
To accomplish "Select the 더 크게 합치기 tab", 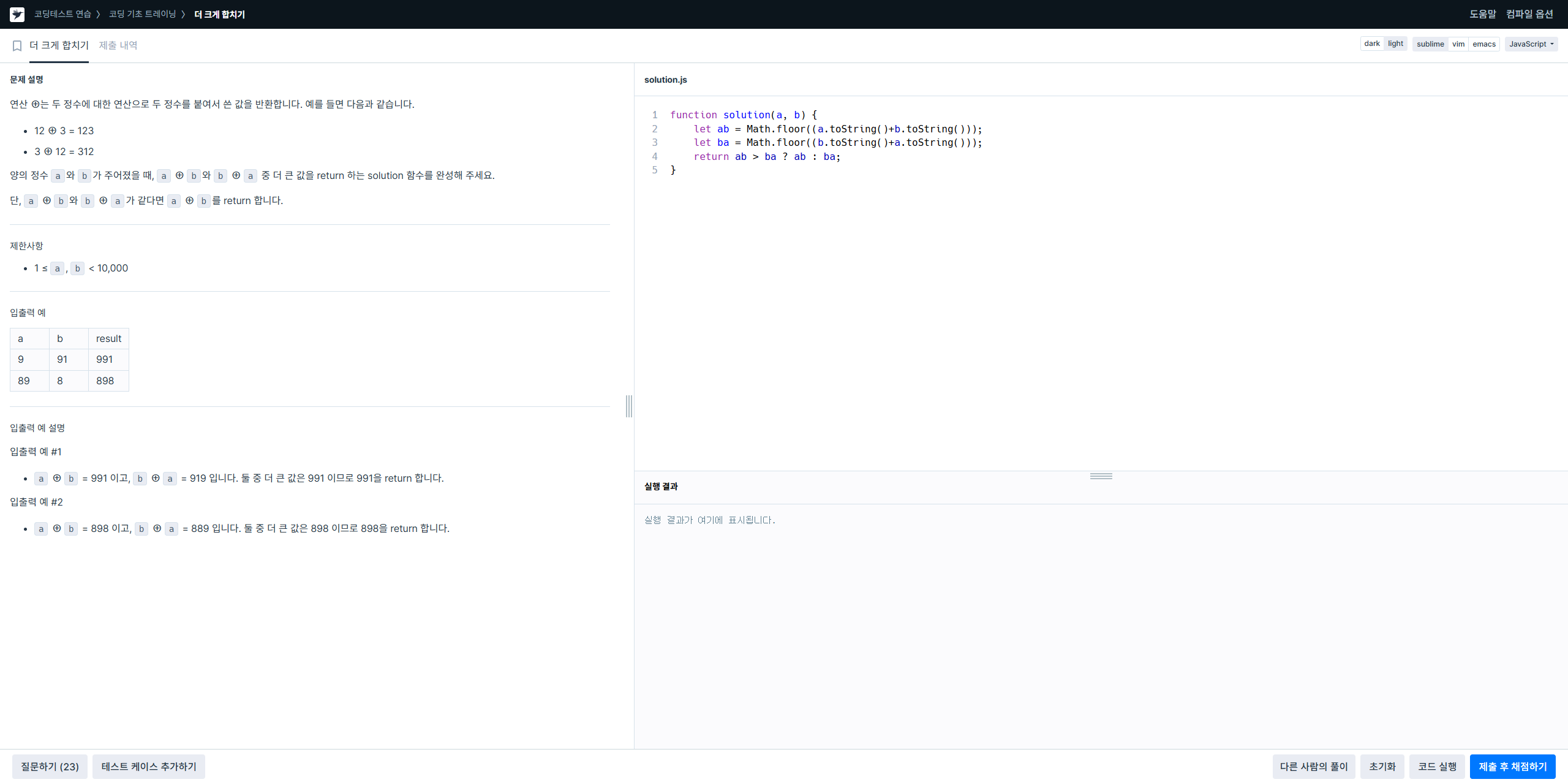I will click(x=59, y=45).
